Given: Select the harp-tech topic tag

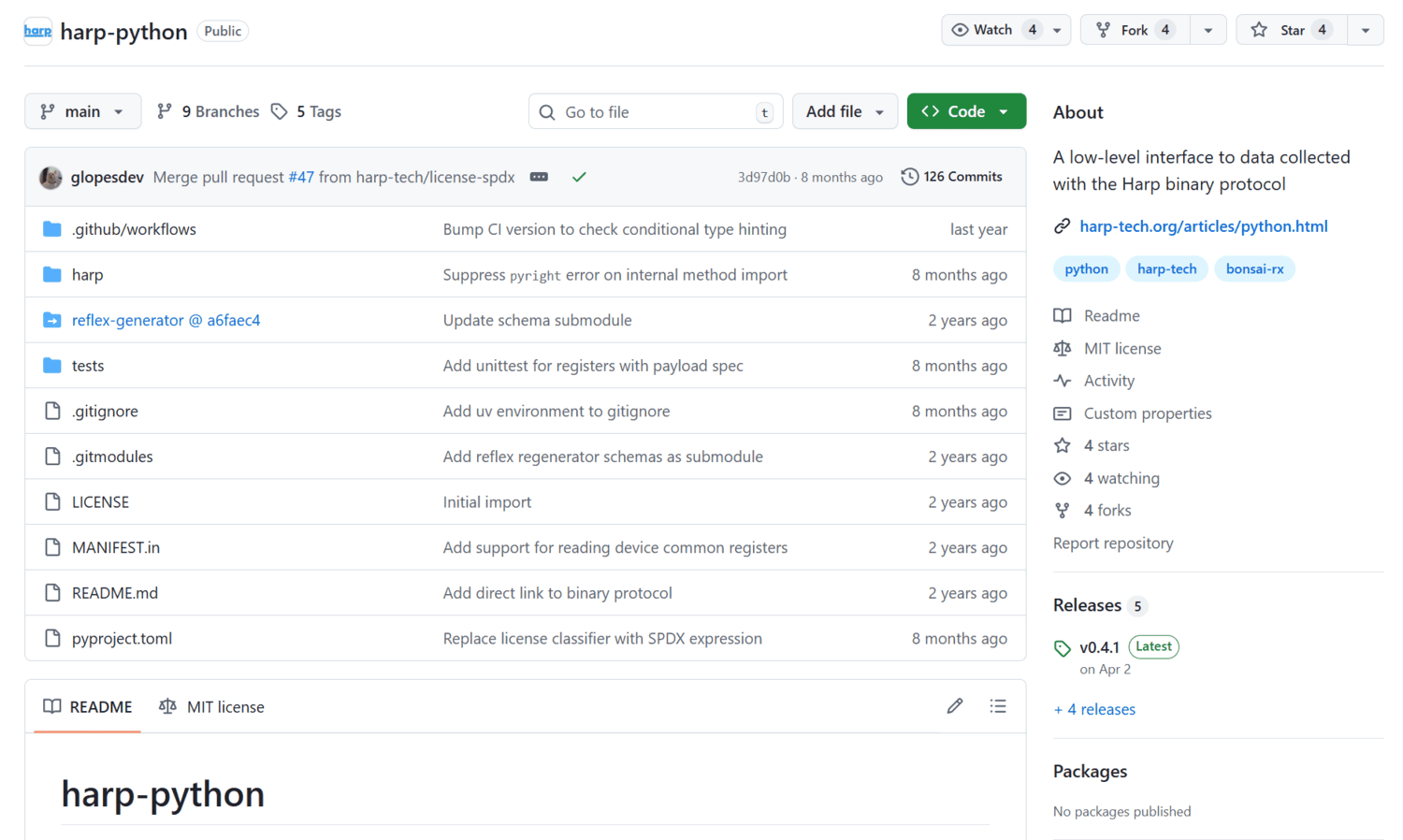Looking at the screenshot, I should (1166, 269).
